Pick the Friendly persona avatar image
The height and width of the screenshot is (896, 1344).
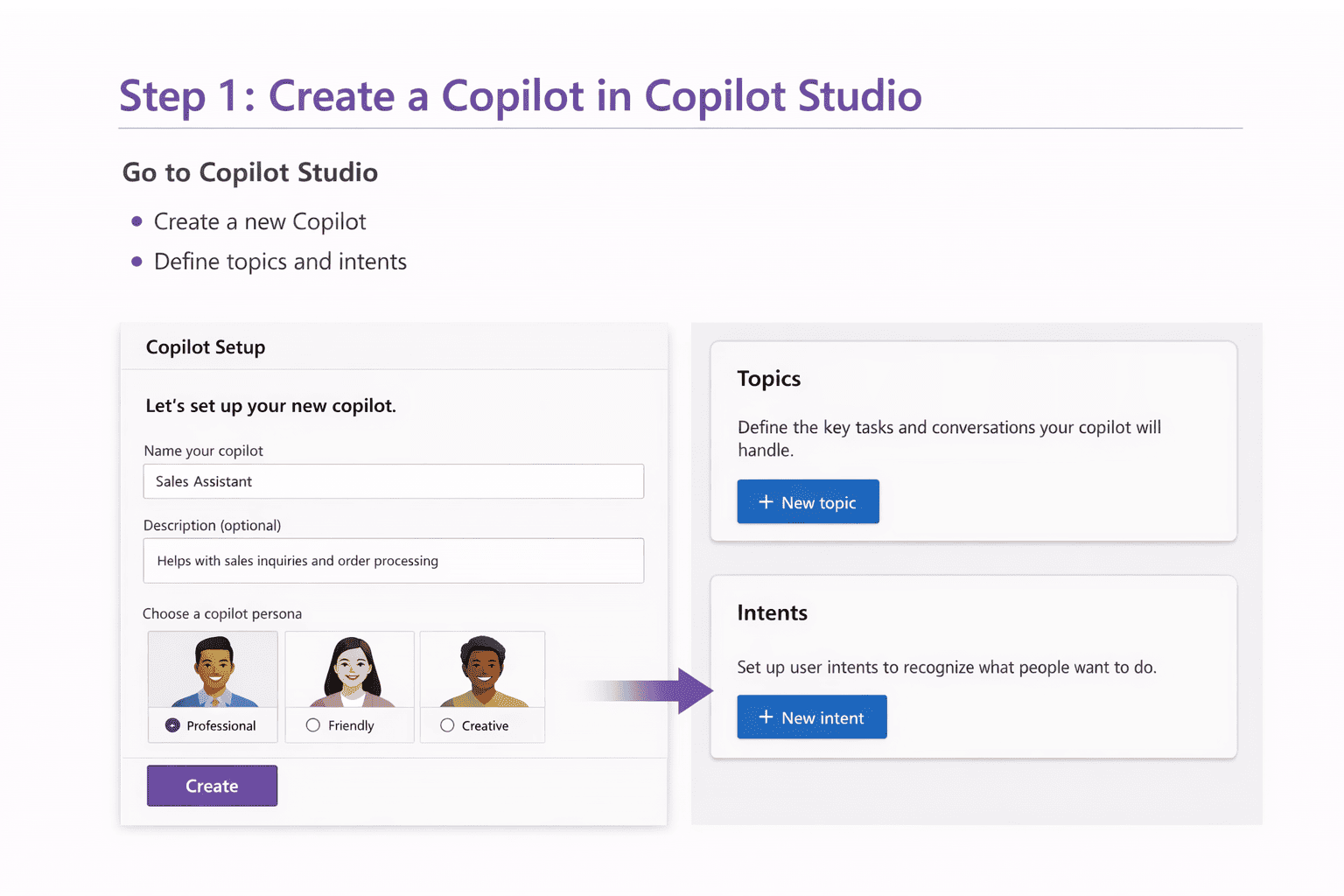click(x=350, y=670)
